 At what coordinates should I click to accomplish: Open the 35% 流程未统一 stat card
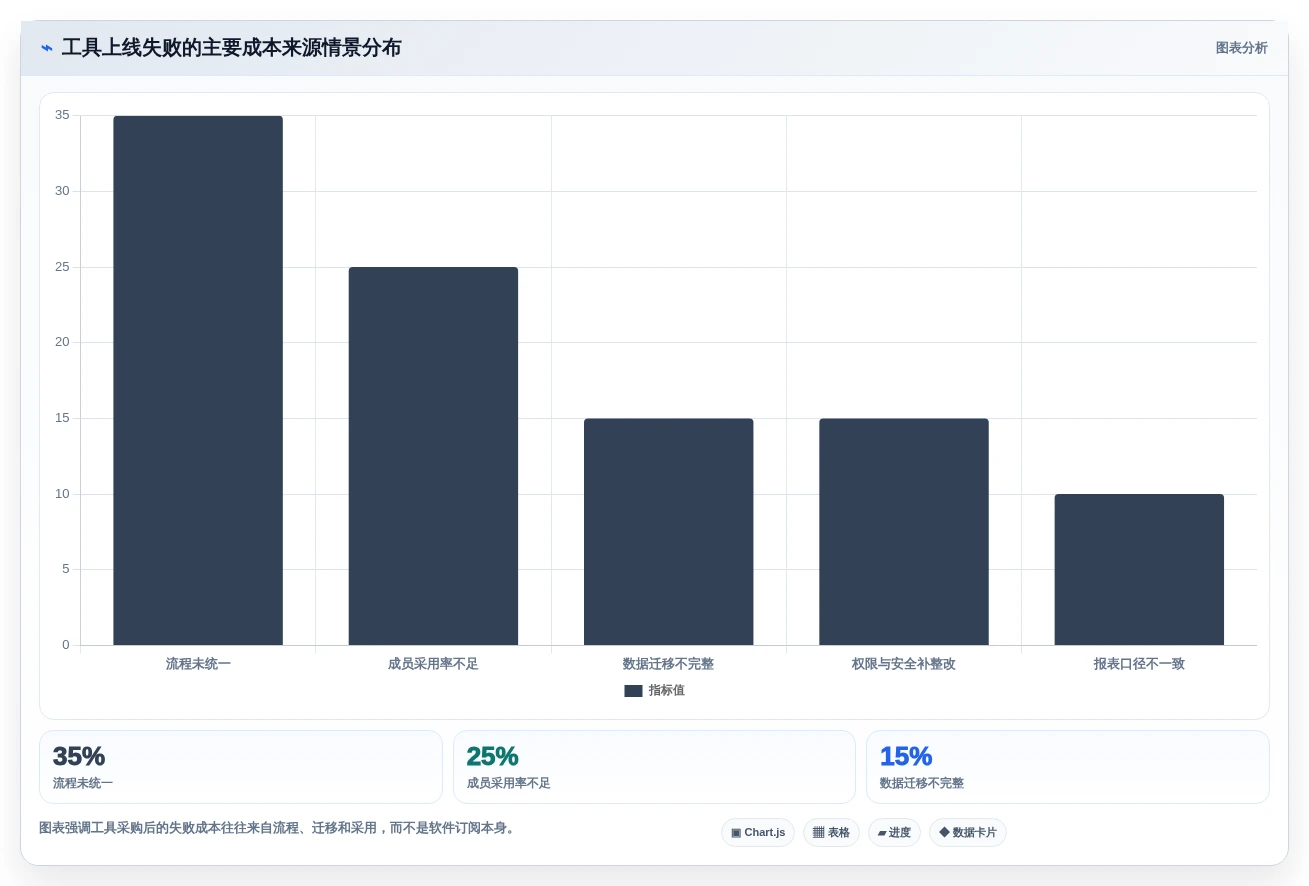(241, 767)
